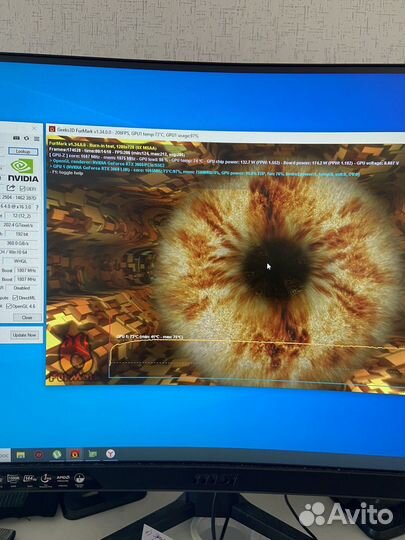Click the Close button in GPU-Z

tap(27, 317)
